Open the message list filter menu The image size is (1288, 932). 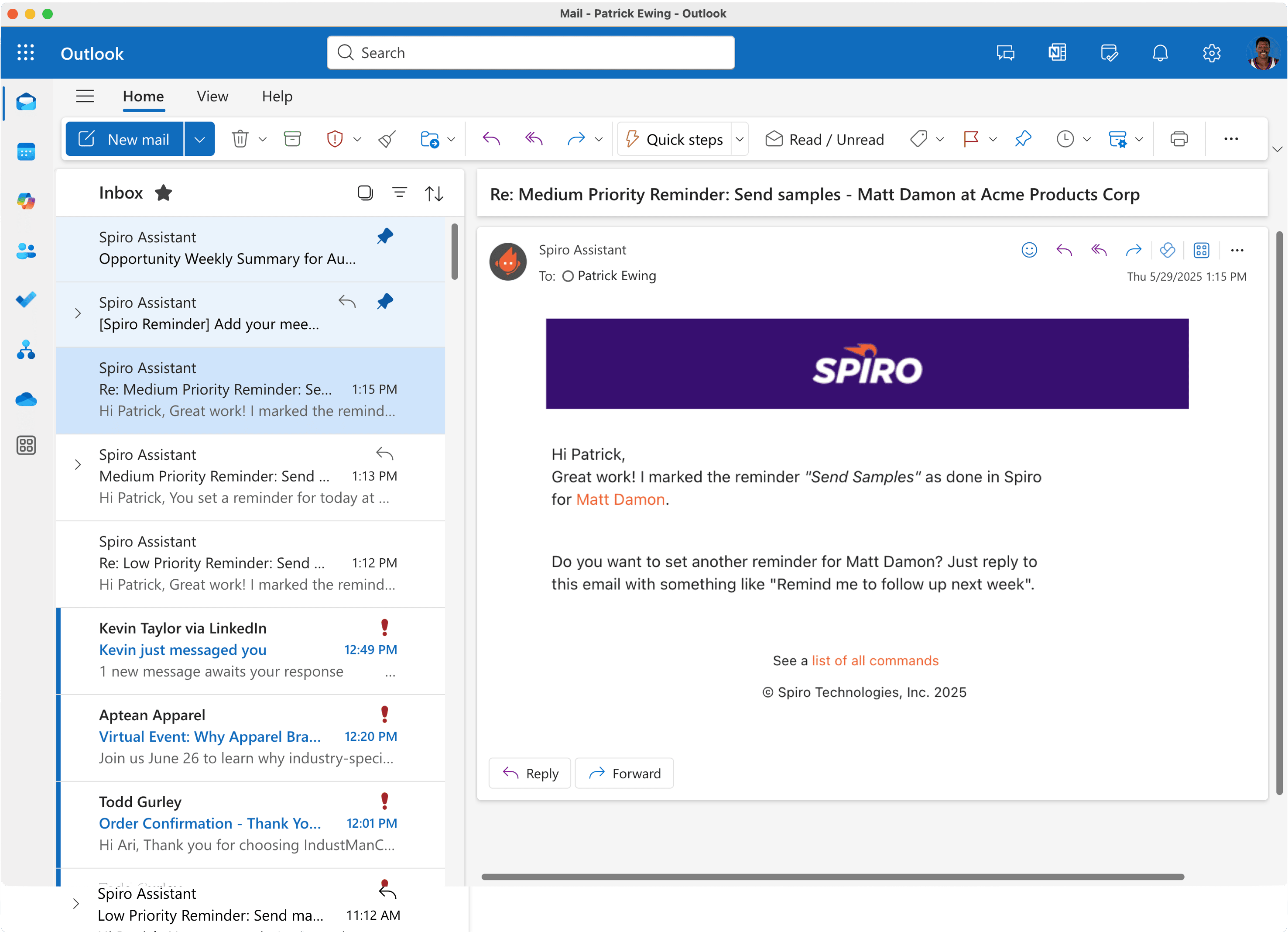[x=400, y=193]
